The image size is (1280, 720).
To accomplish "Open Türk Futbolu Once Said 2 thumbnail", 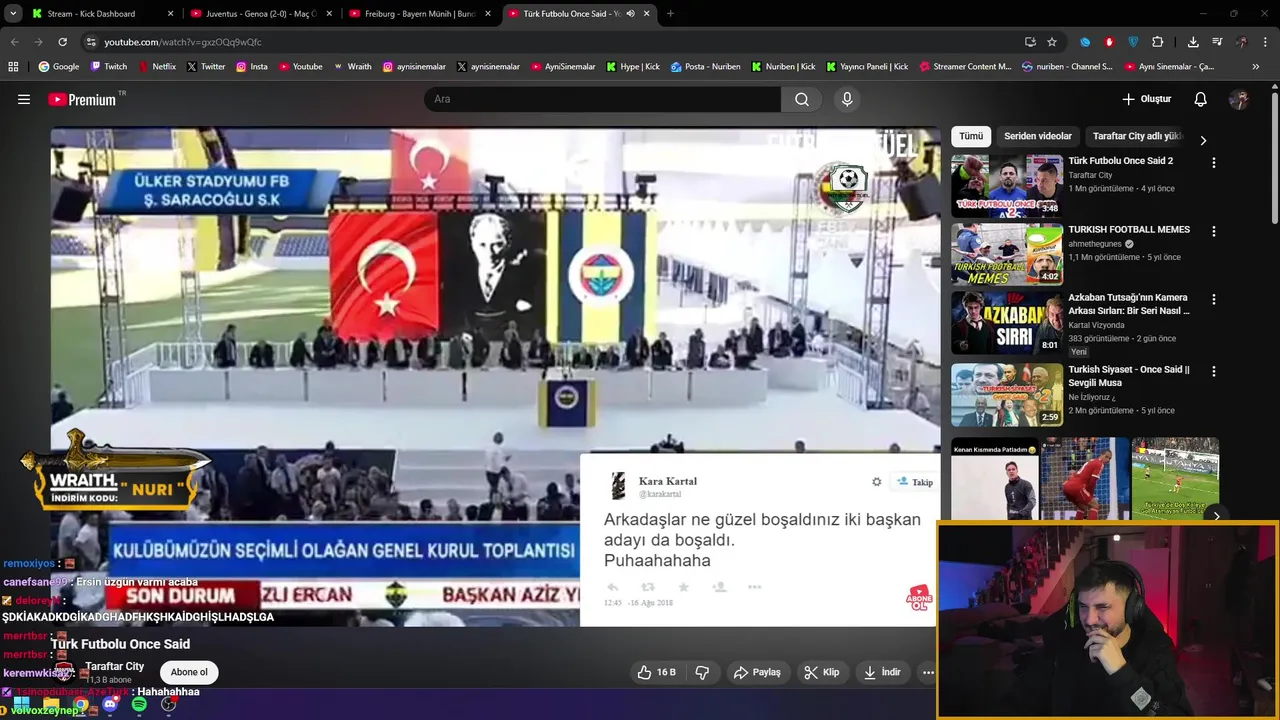I will [1007, 186].
